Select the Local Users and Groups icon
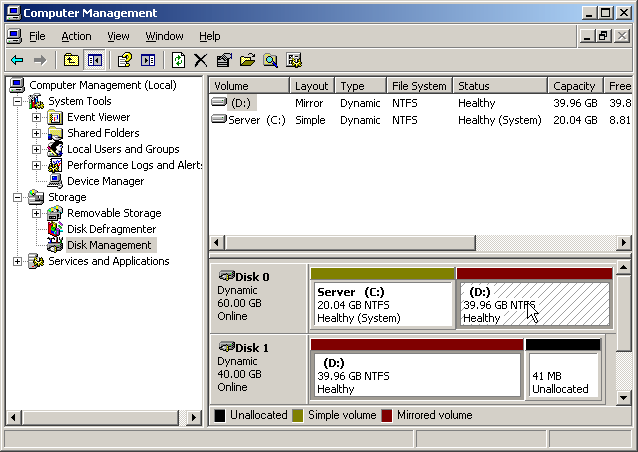The image size is (638, 452). coord(55,149)
